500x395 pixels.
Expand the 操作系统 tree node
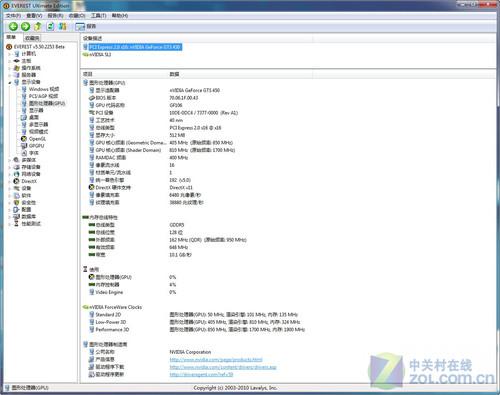tap(9, 68)
